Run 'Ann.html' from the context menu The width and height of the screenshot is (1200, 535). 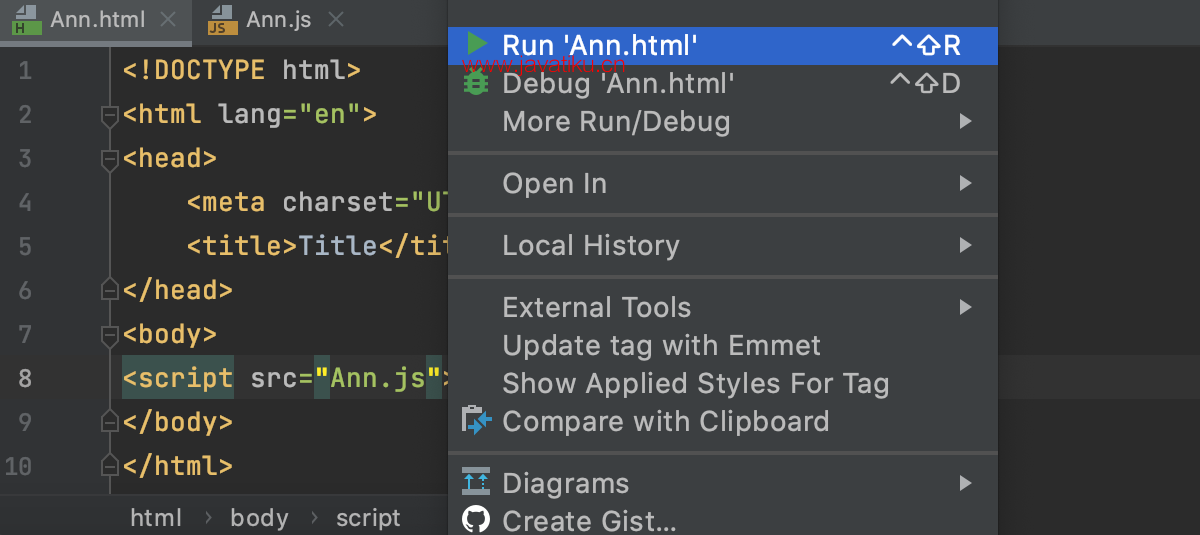[722, 45]
